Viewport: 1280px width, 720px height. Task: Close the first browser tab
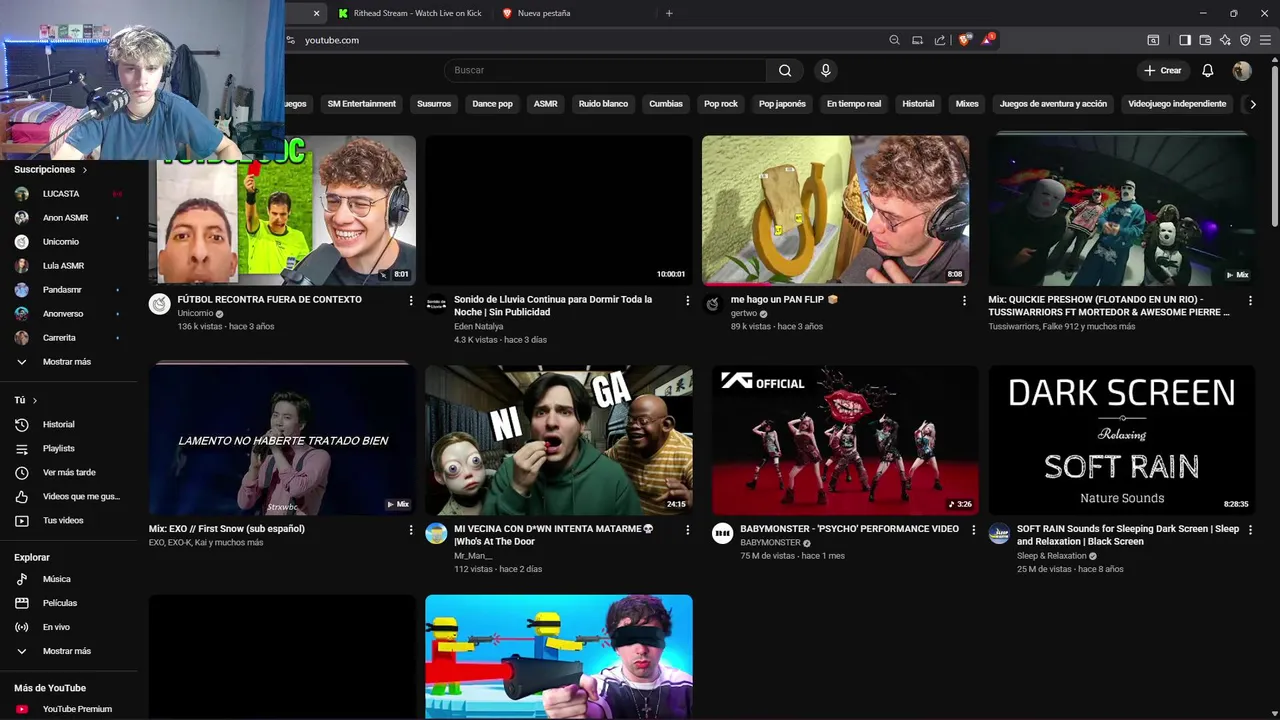coord(316,13)
